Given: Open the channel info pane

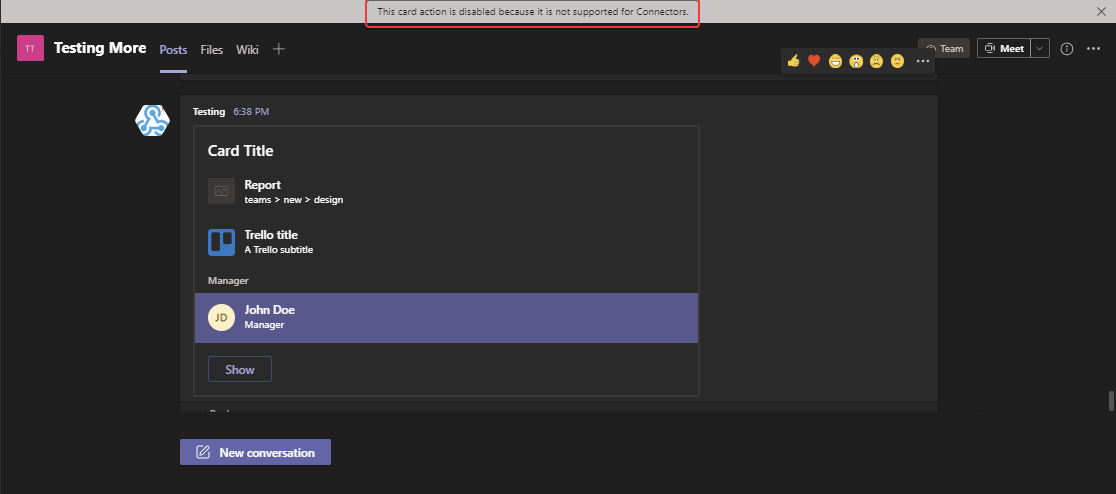Looking at the screenshot, I should 1066,49.
